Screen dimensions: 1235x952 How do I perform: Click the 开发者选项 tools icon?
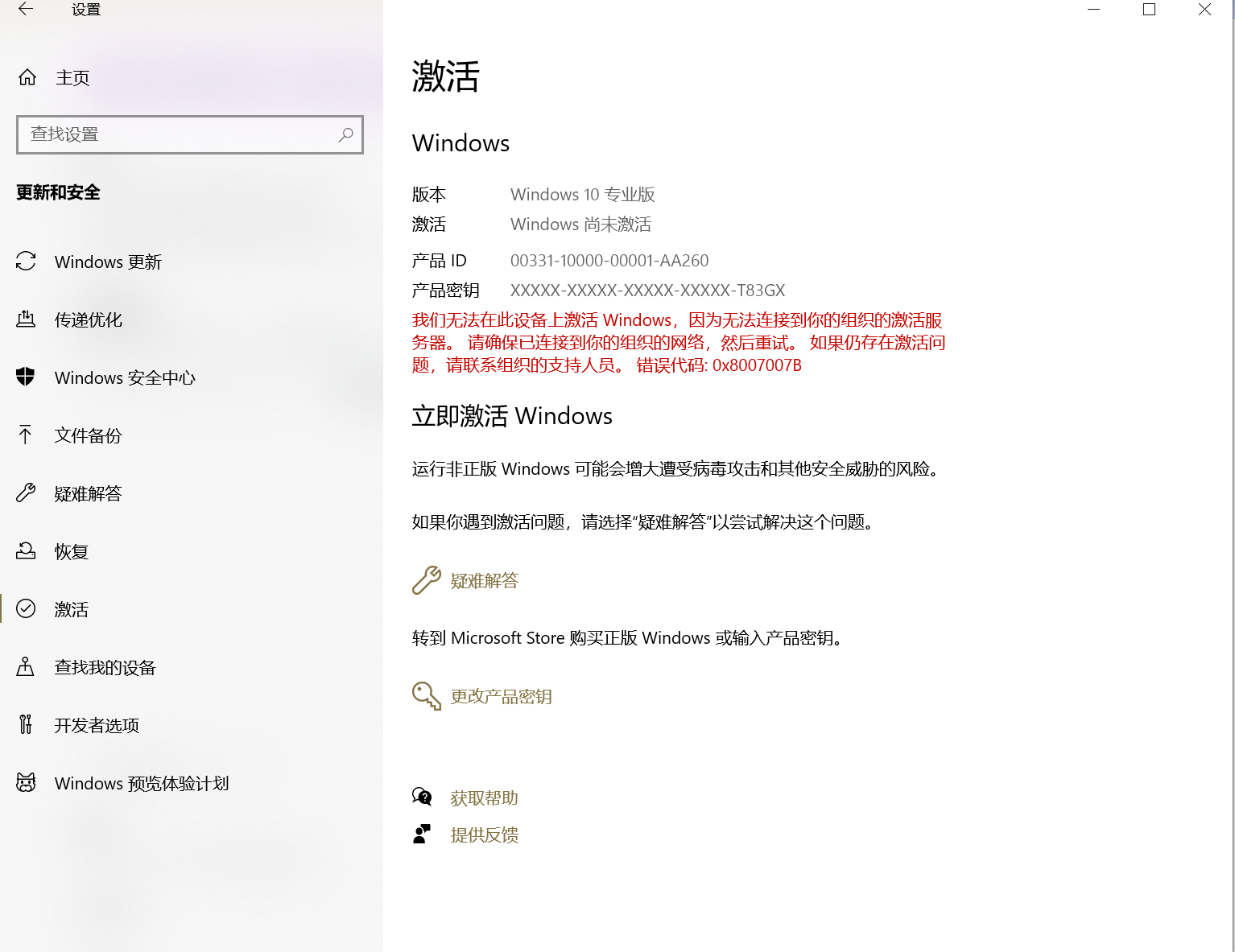click(26, 725)
